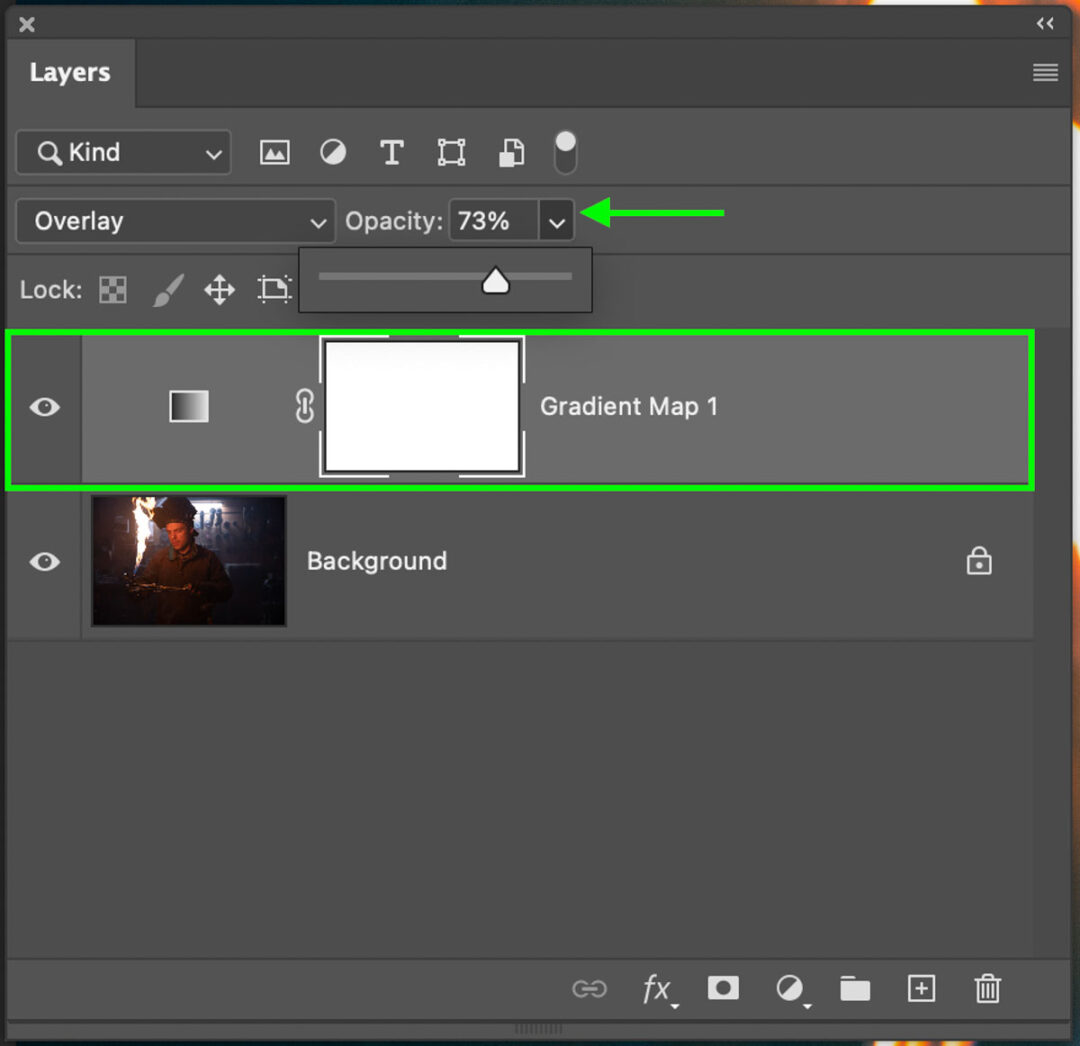Create a new layer group
This screenshot has width=1080, height=1046.
click(855, 989)
